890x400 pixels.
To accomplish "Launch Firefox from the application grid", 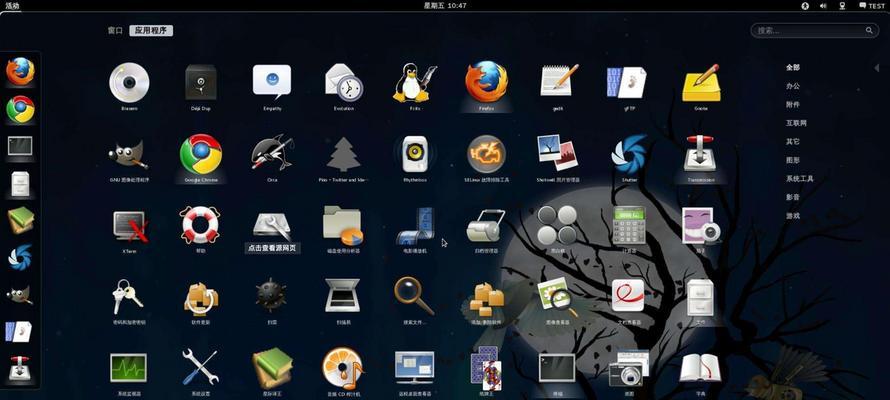I will pos(486,82).
